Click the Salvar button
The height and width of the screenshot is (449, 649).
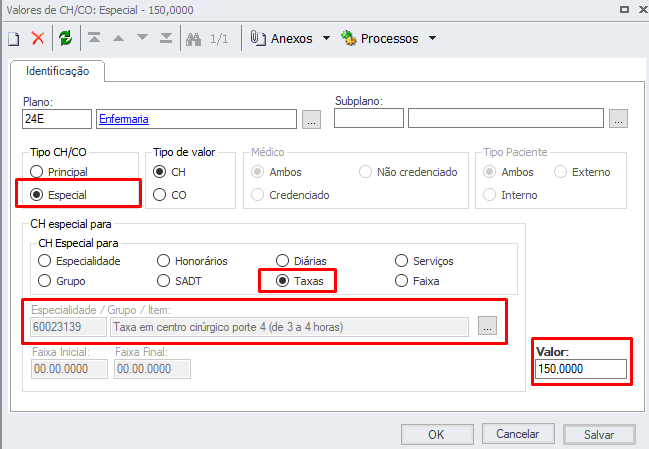coord(599,435)
